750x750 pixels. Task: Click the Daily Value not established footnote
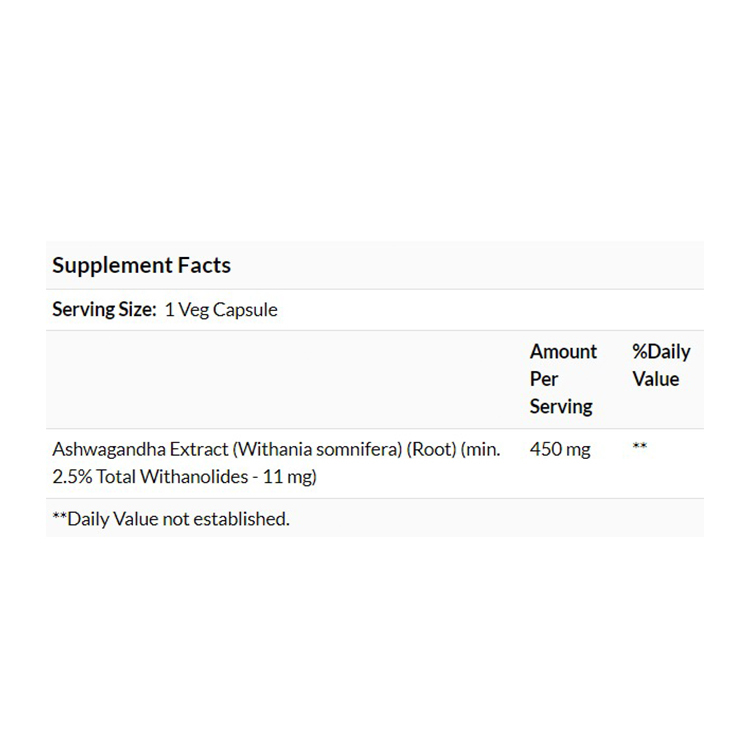coord(170,519)
